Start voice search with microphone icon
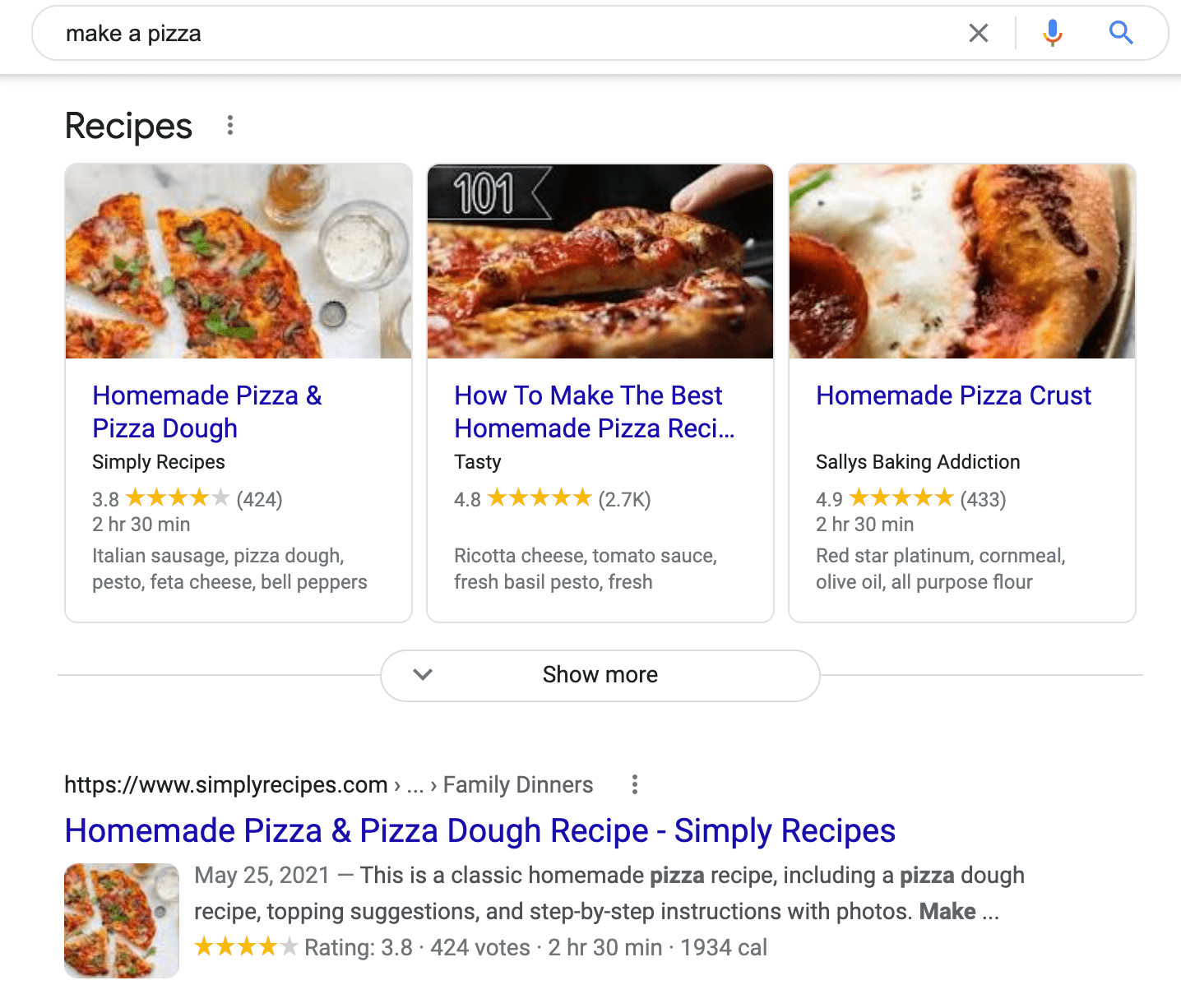1181x1008 pixels. point(1052,33)
